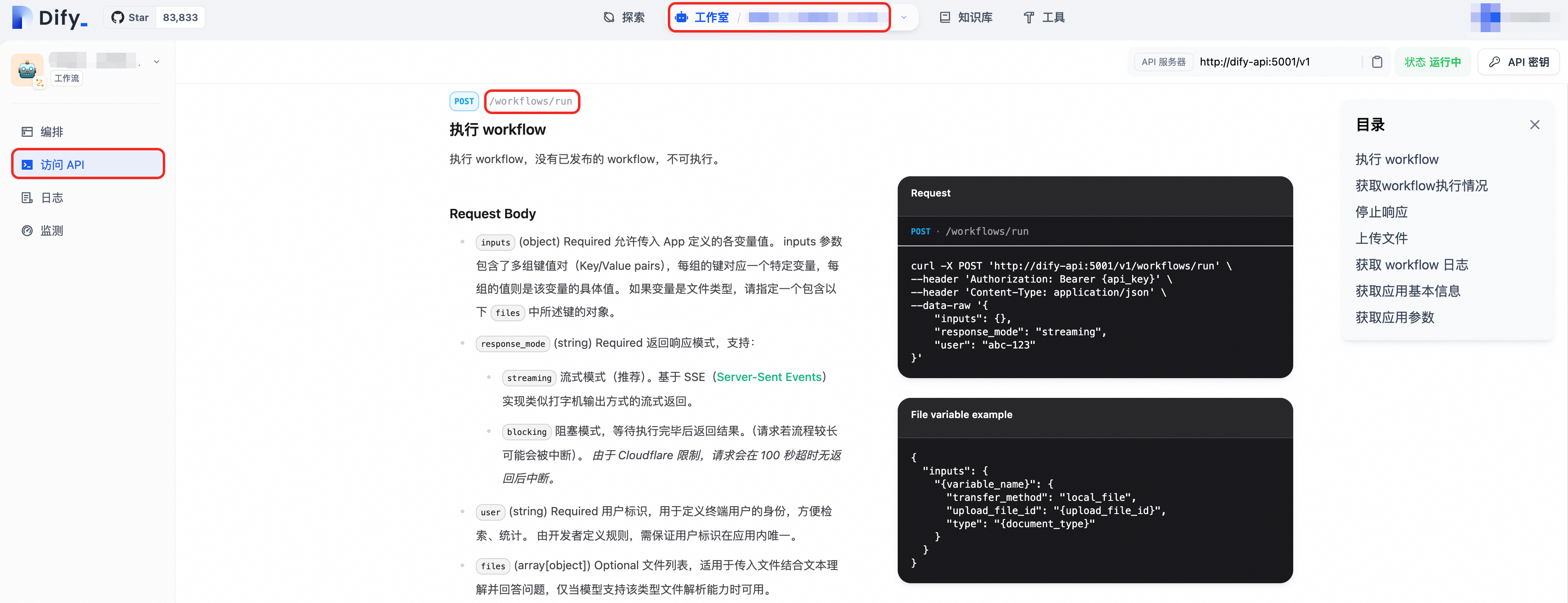The image size is (1568, 603).
Task: Click the Dify logo
Action: point(50,18)
